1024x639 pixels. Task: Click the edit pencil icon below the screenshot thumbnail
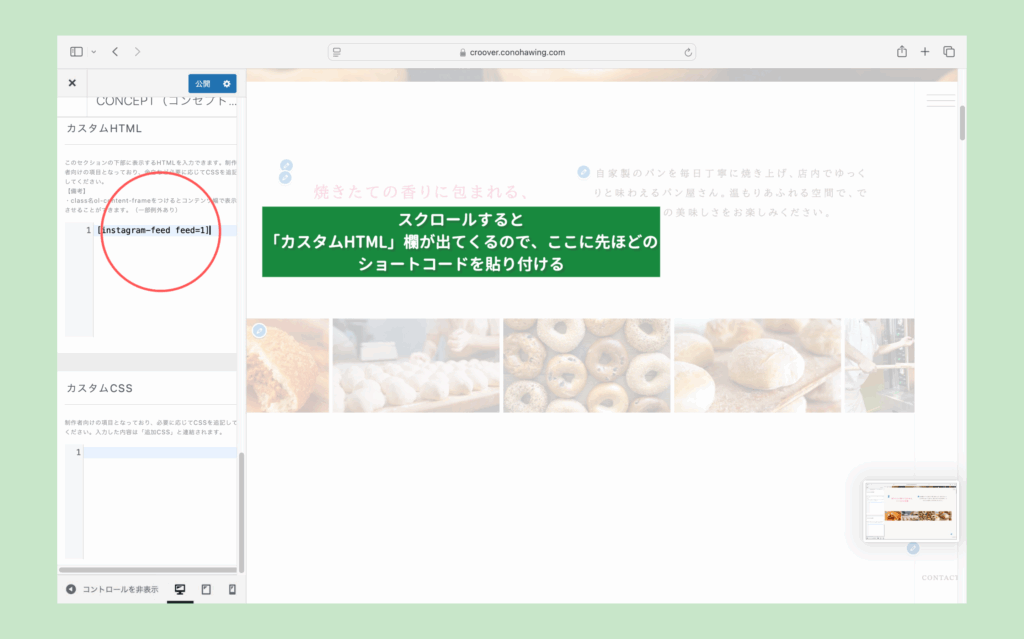(913, 548)
